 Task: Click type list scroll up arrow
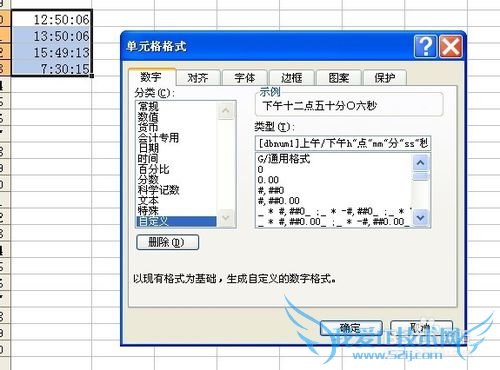point(421,163)
